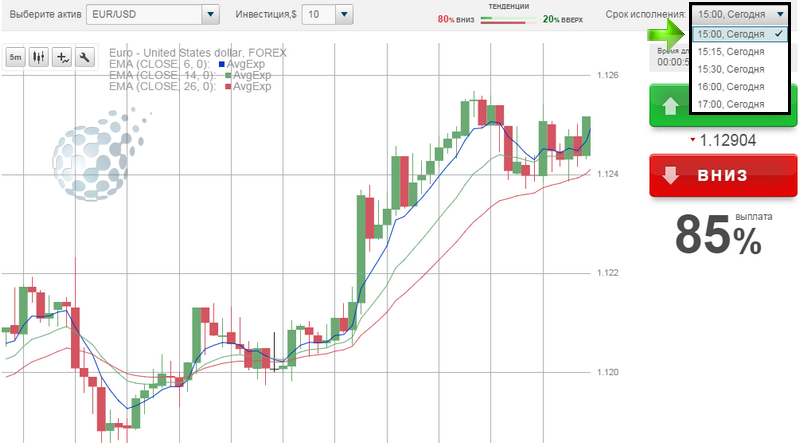Viewport: 800px width, 443px height.
Task: Click the down arrow on the red button
Action: tap(668, 174)
